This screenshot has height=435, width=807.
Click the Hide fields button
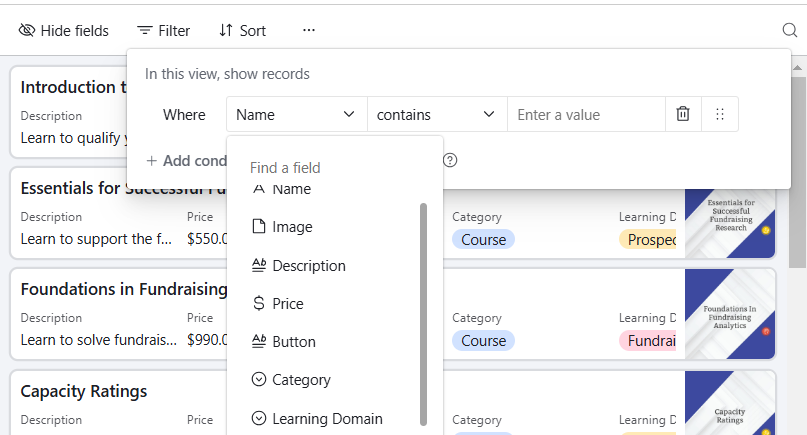64,31
